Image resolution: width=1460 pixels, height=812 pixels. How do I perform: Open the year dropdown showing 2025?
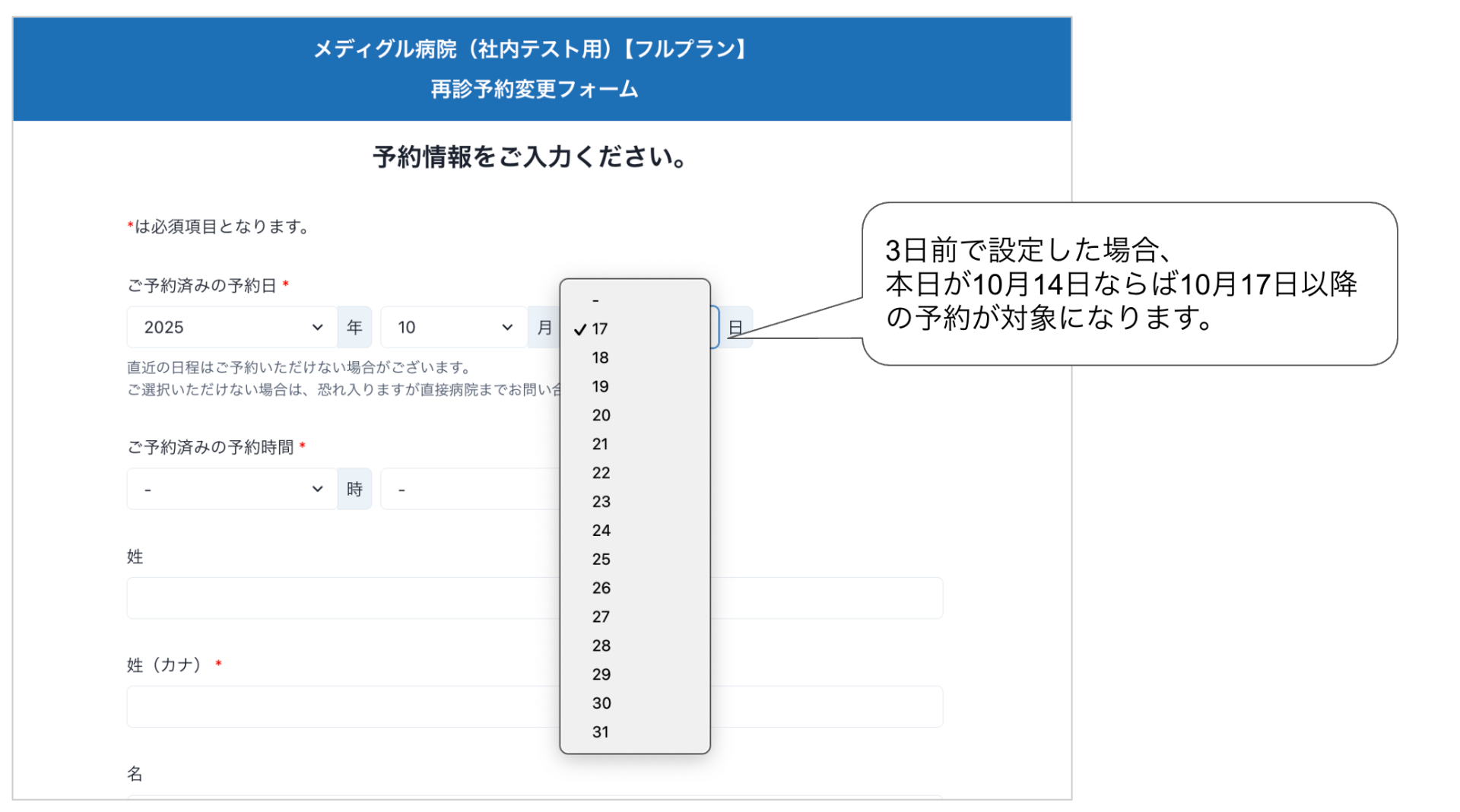(231, 328)
